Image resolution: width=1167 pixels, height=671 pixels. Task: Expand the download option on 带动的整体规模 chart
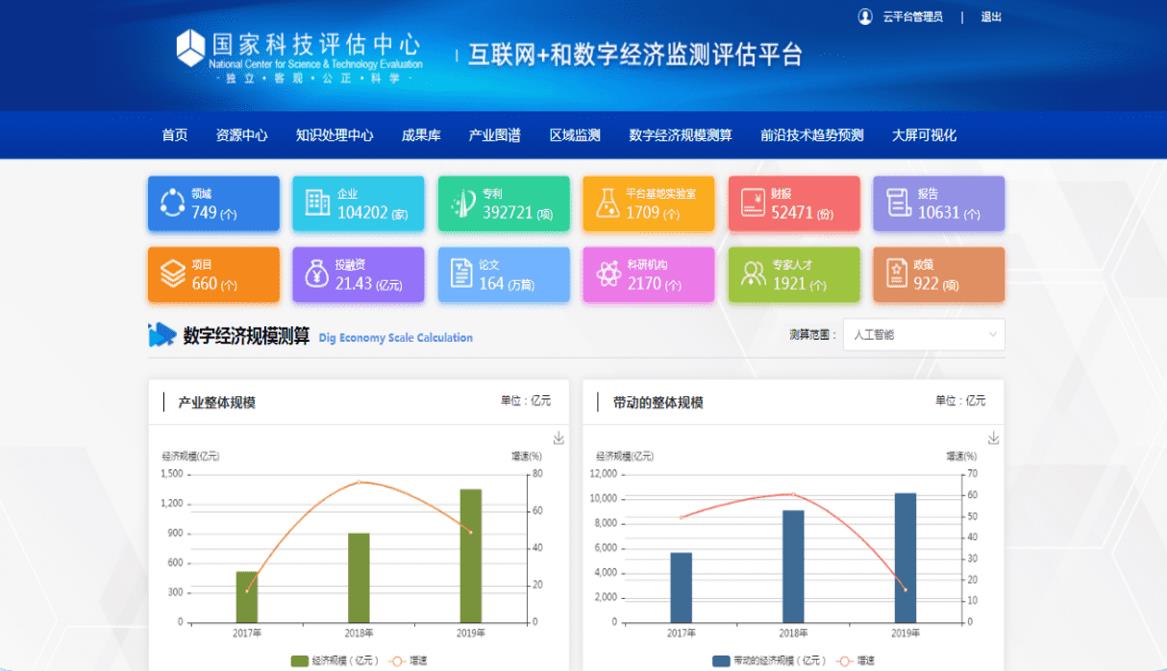coord(992,436)
